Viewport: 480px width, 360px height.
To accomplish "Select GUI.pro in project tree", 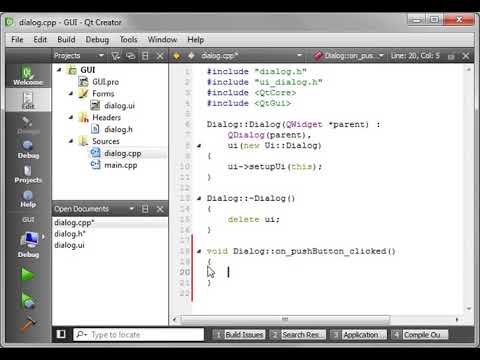I will 105,82.
